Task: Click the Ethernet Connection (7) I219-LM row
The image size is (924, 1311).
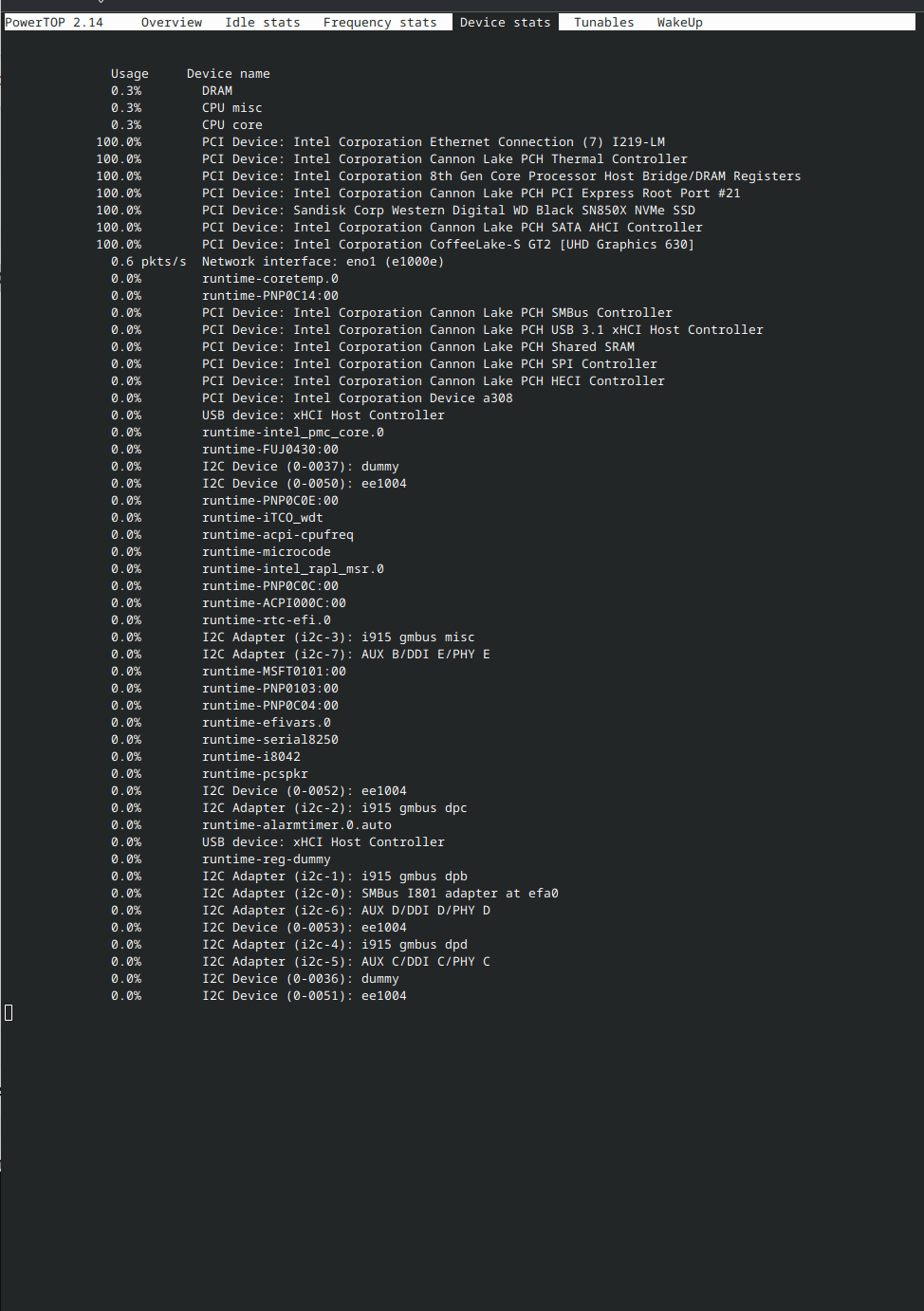Action: pos(433,142)
